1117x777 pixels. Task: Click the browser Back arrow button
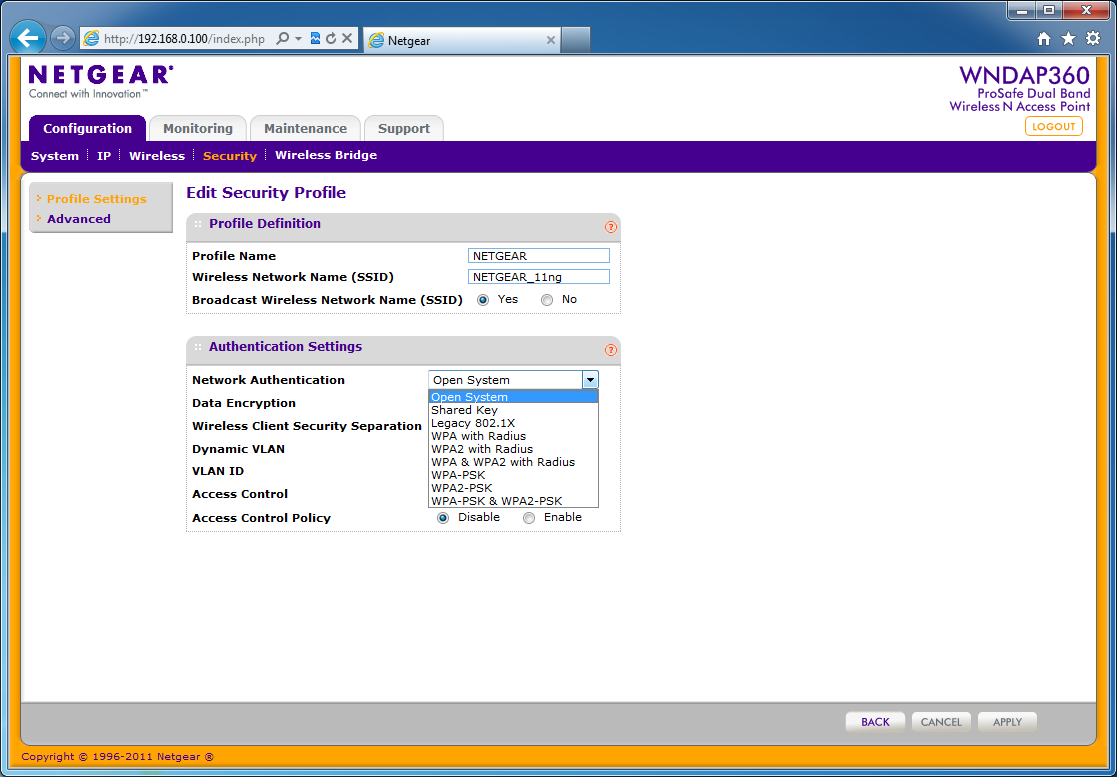click(28, 38)
